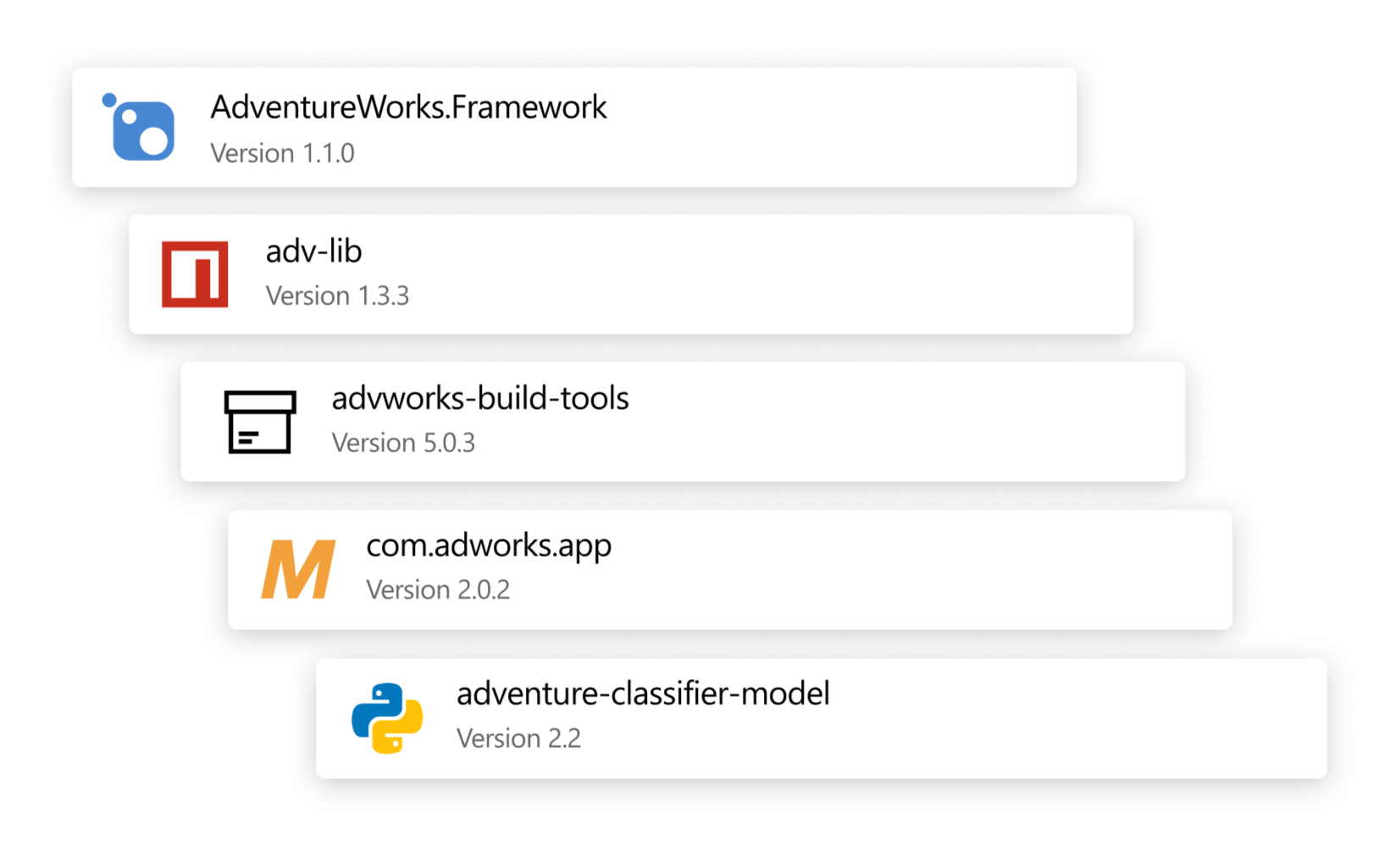
Task: Click the orange Maven M icon
Action: coord(298,570)
